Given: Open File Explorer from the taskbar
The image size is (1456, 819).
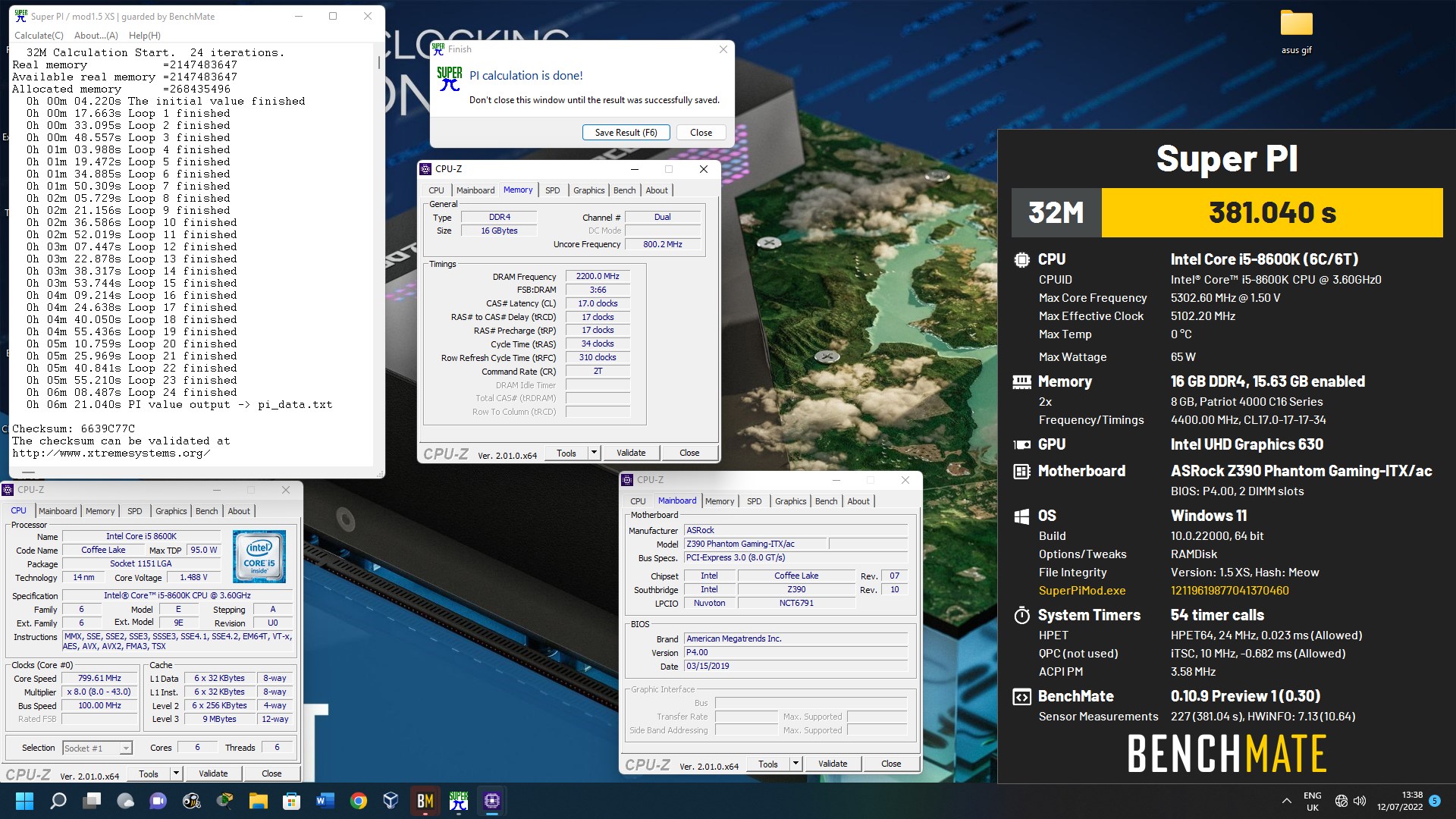Looking at the screenshot, I should pyautogui.click(x=259, y=801).
